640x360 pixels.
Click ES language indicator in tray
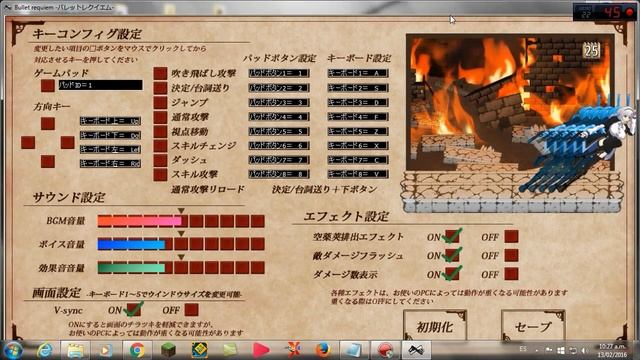tap(523, 349)
